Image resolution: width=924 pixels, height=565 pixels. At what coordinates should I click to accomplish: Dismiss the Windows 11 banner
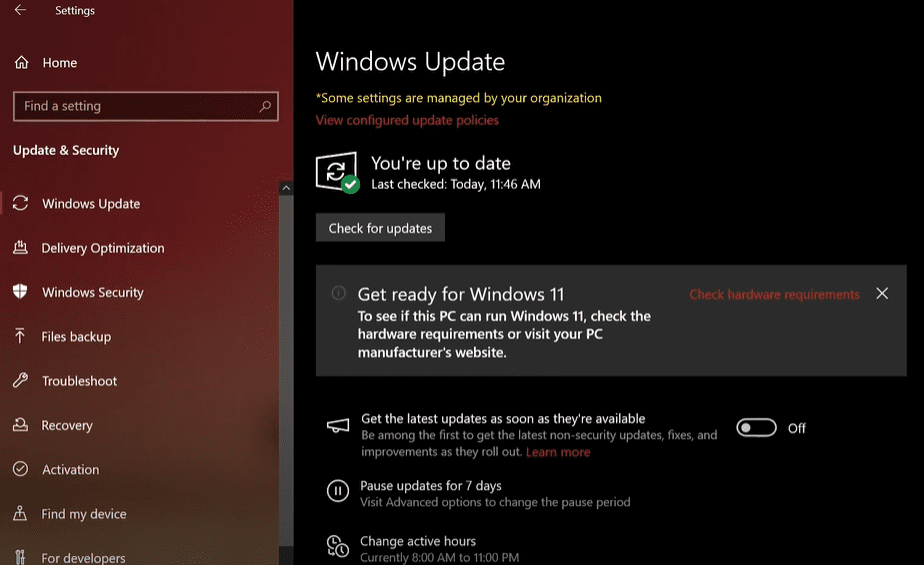coord(882,293)
